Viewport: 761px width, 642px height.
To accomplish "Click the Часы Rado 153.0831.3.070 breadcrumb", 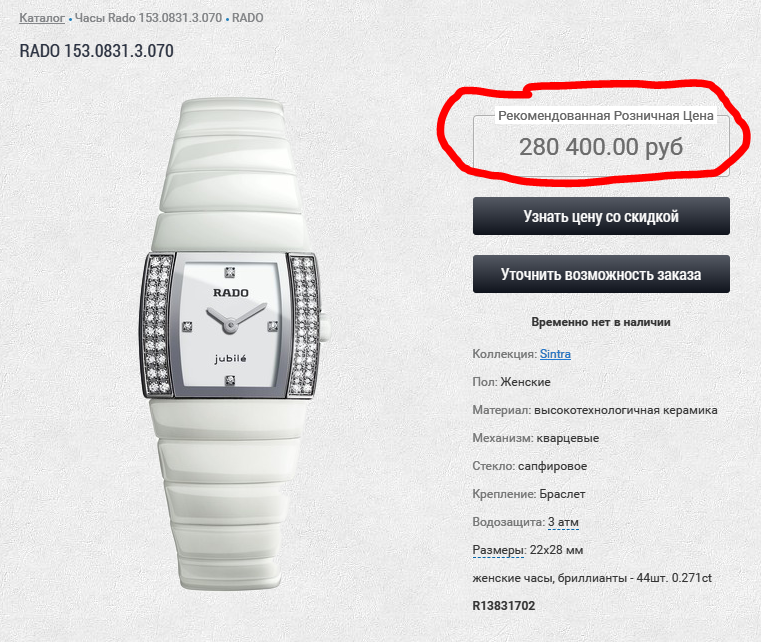I will (148, 18).
